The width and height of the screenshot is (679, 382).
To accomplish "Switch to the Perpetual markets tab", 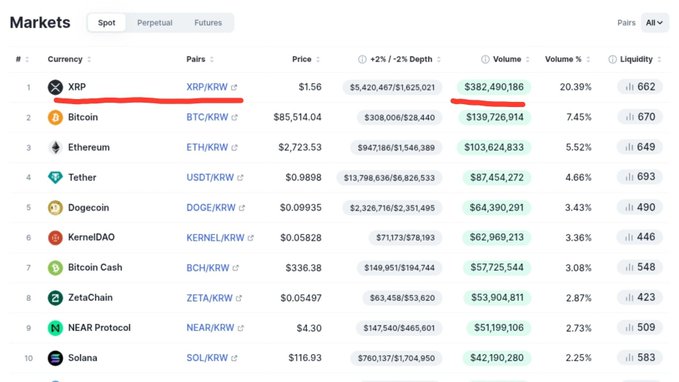I will (x=155, y=23).
